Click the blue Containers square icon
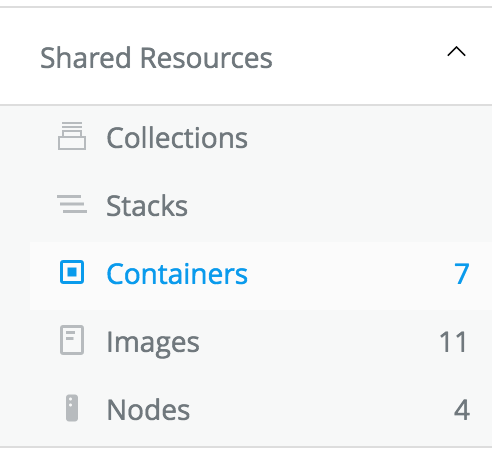492x450 pixels. 72,272
